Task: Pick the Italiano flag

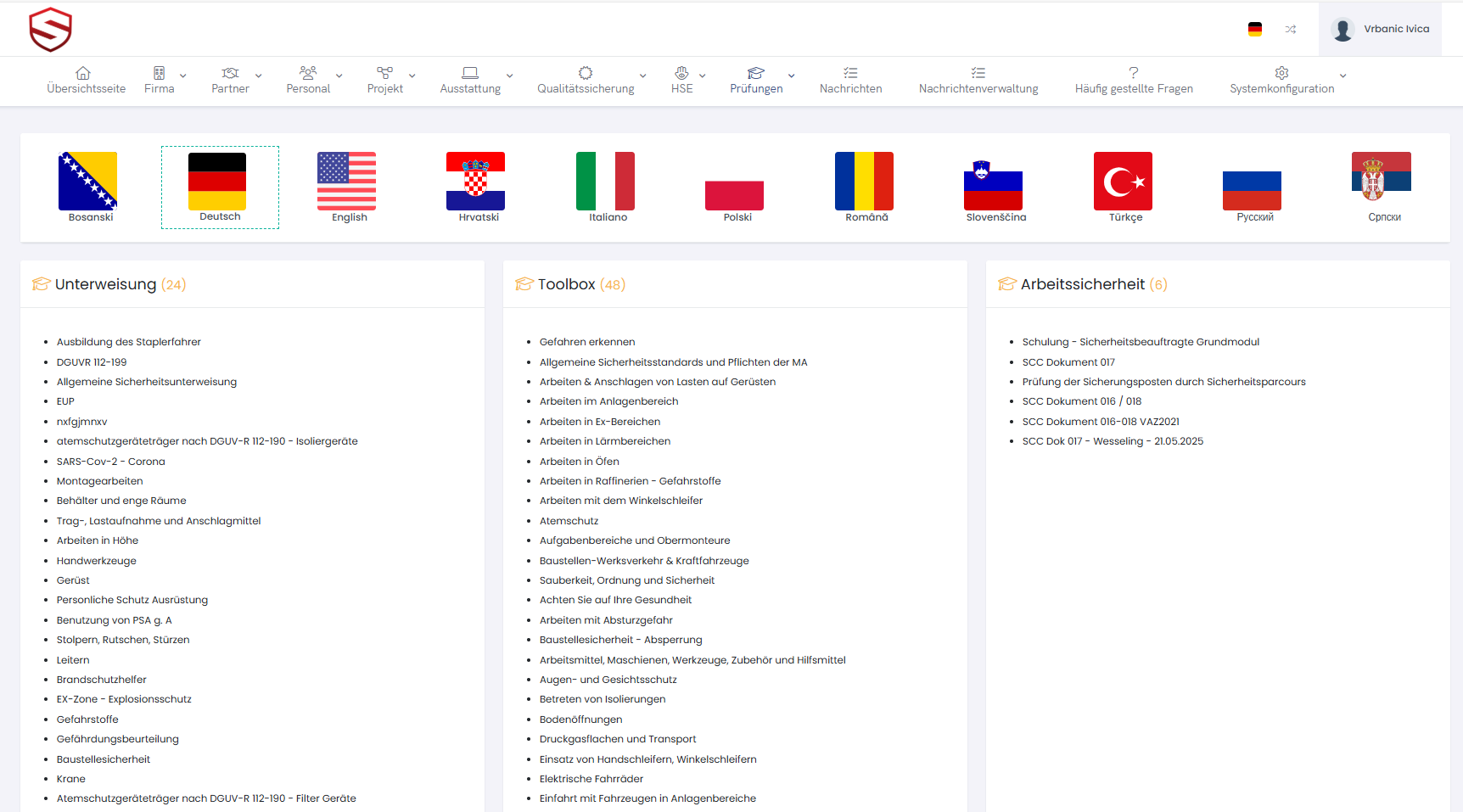Action: [605, 182]
